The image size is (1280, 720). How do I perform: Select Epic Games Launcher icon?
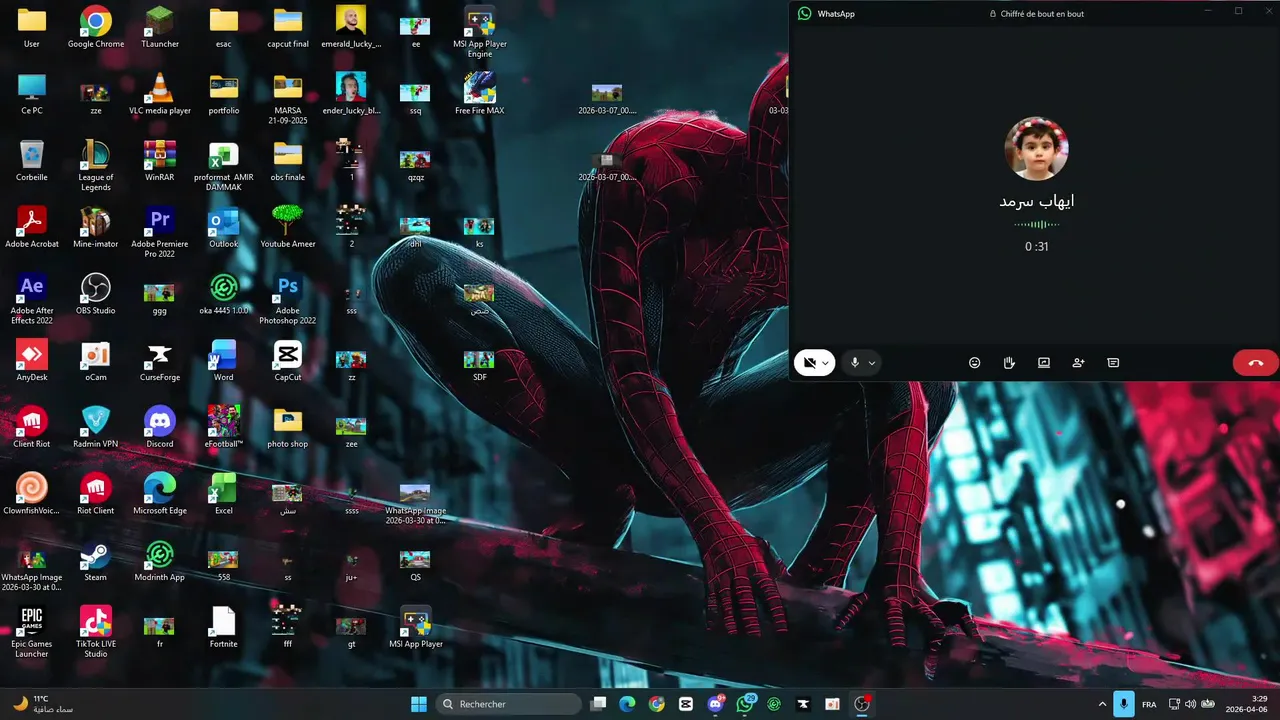pyautogui.click(x=32, y=632)
